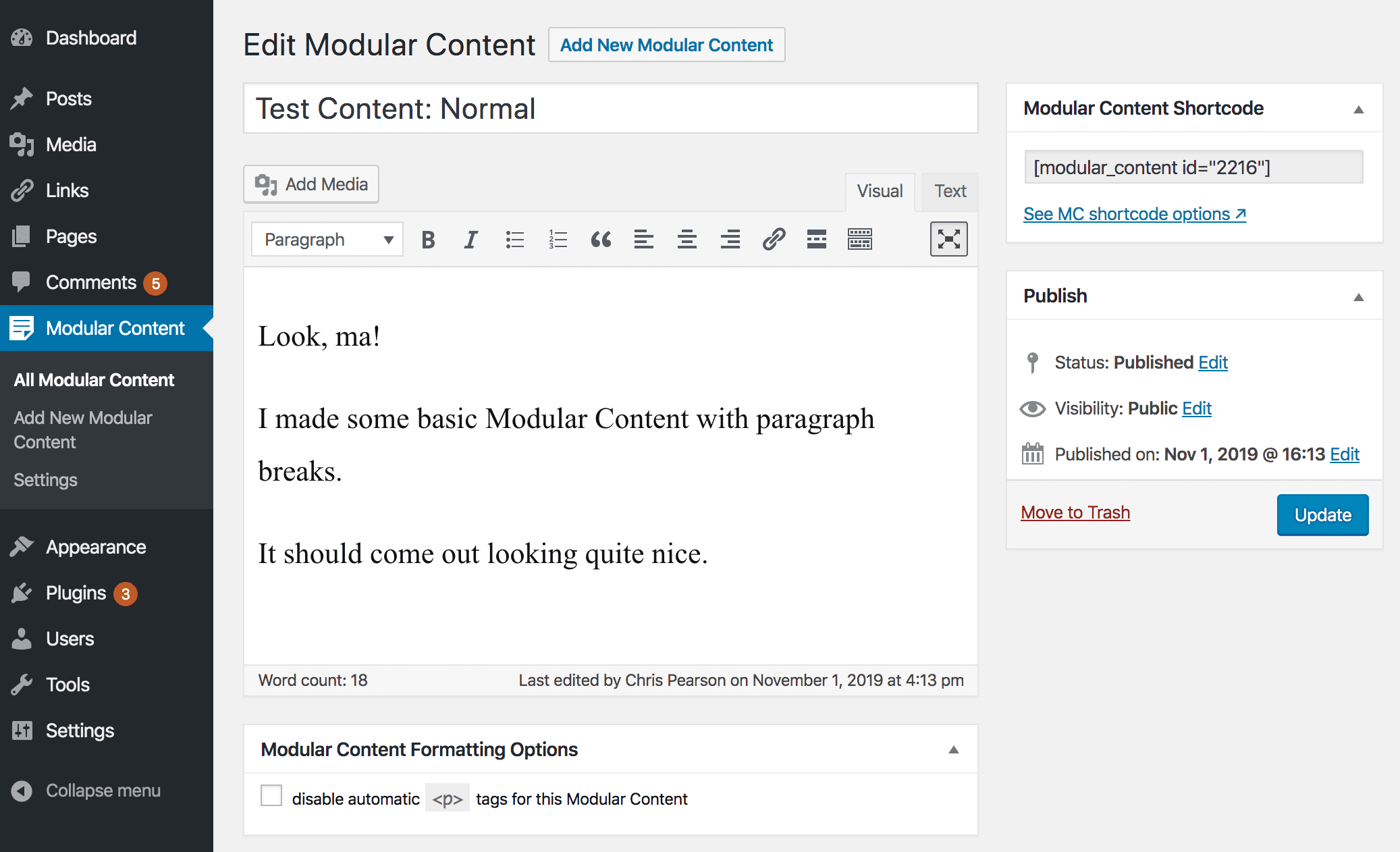Click the Update button

pos(1322,514)
